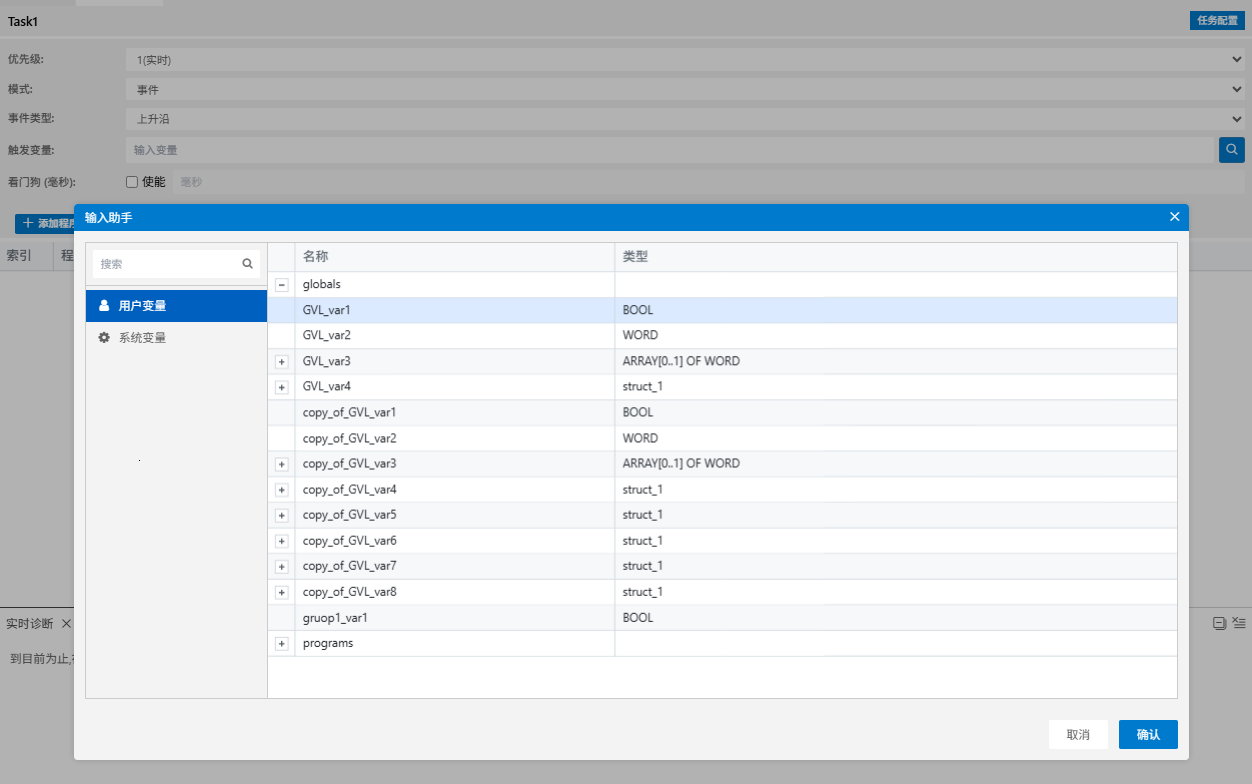Close the 实时诊断 tab

pos(66,623)
